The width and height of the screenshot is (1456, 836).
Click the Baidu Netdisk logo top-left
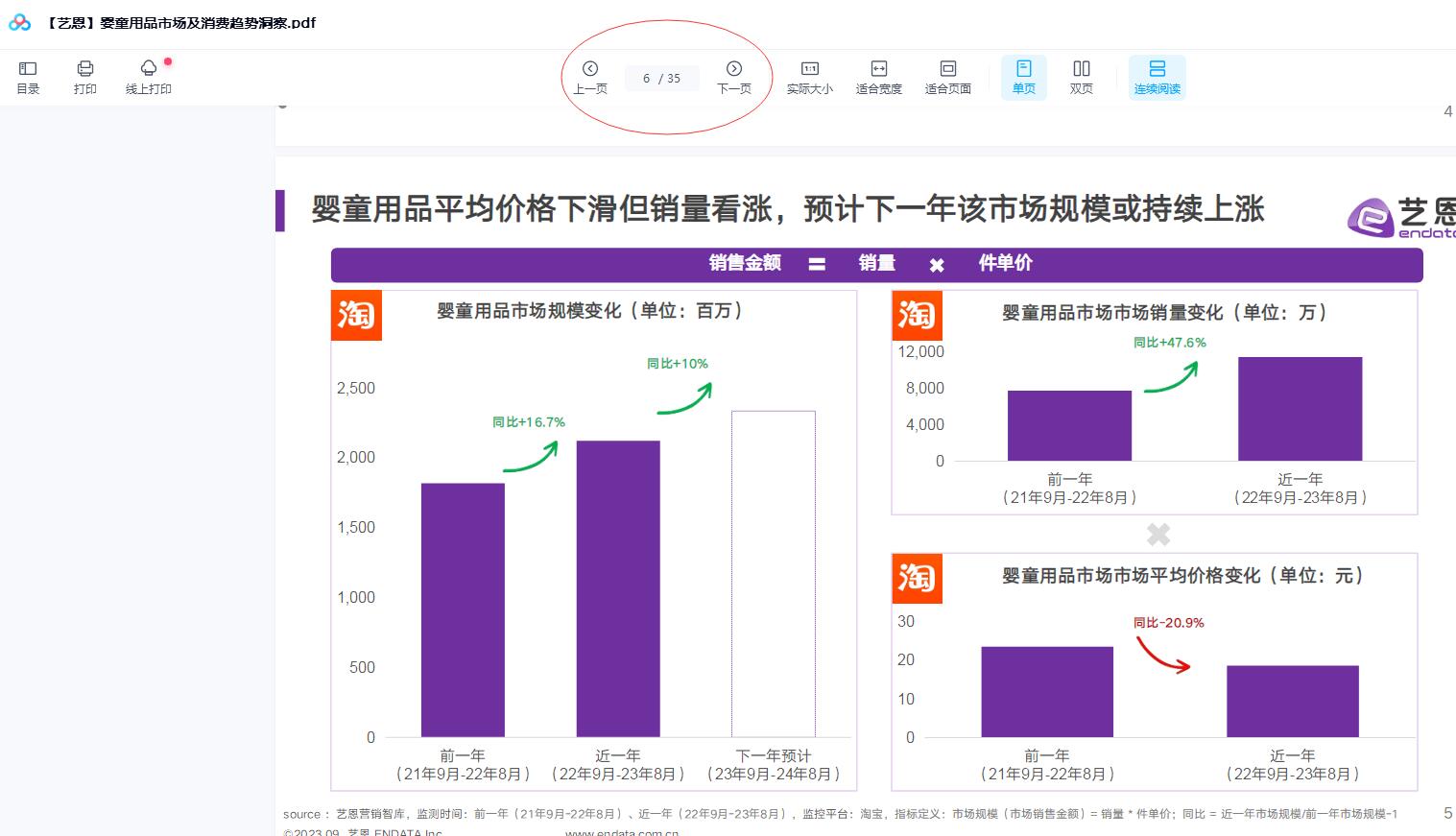coord(18,21)
